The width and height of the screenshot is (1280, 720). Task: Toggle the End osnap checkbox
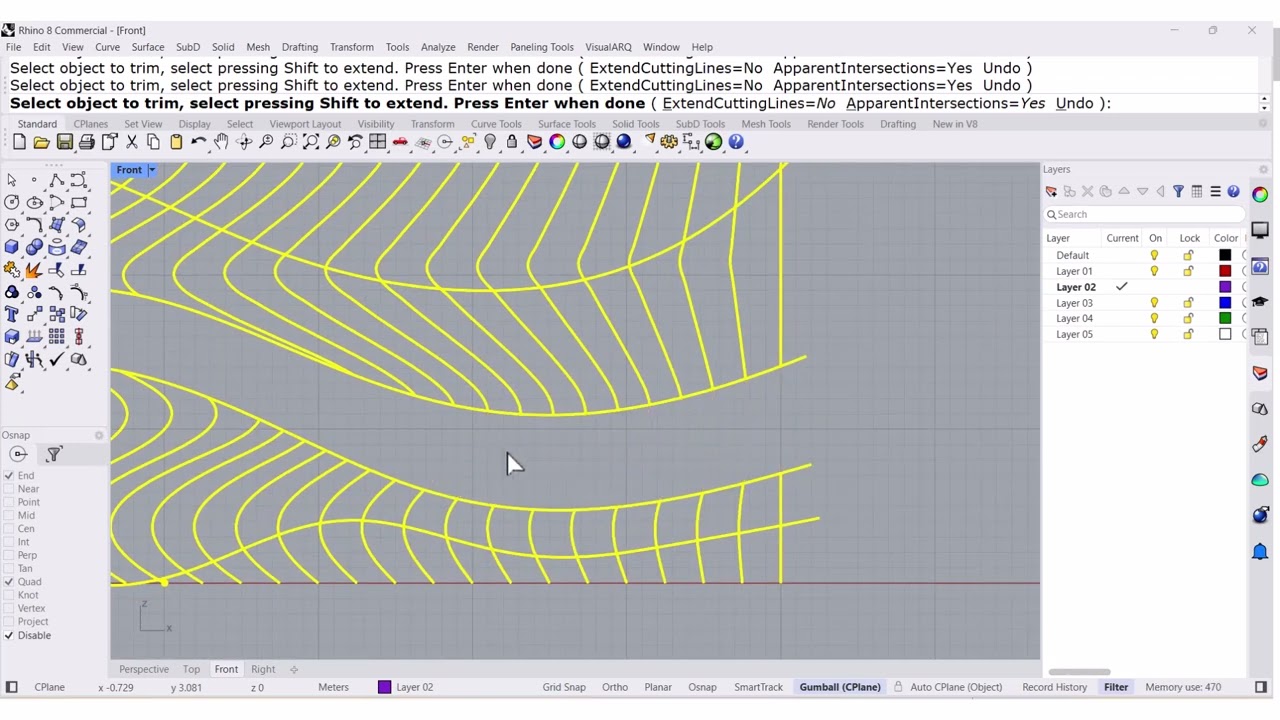point(9,476)
